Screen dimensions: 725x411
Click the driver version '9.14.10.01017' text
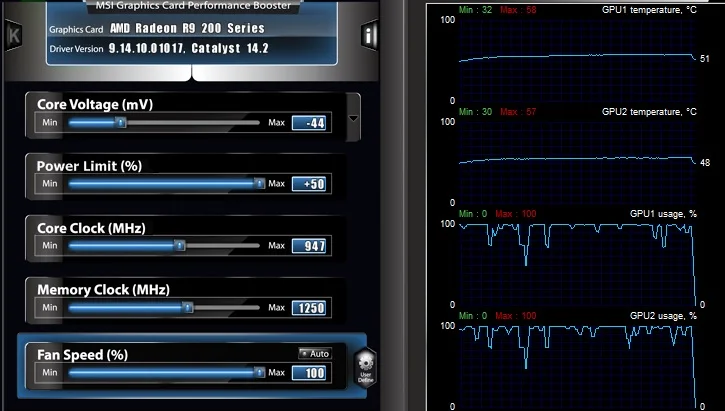coord(147,48)
